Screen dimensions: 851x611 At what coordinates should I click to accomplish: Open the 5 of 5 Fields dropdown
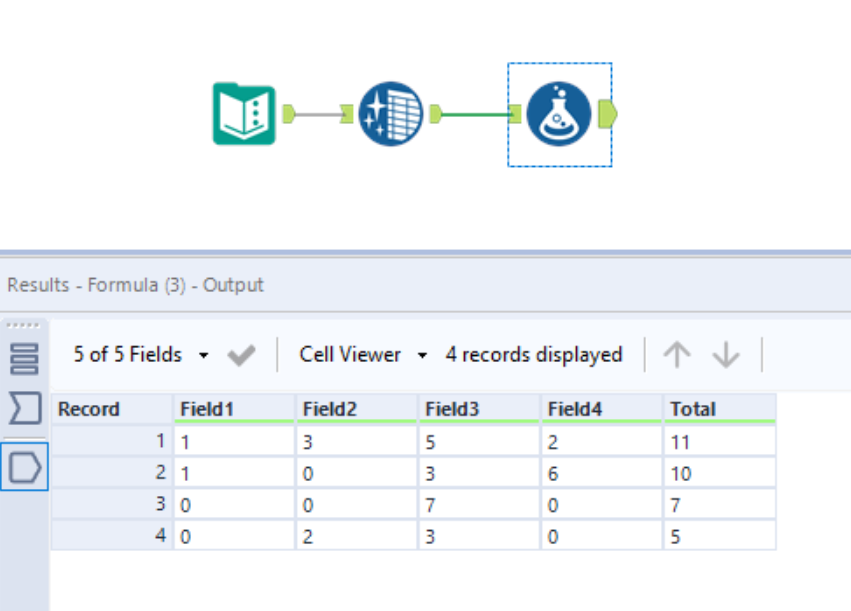click(141, 355)
